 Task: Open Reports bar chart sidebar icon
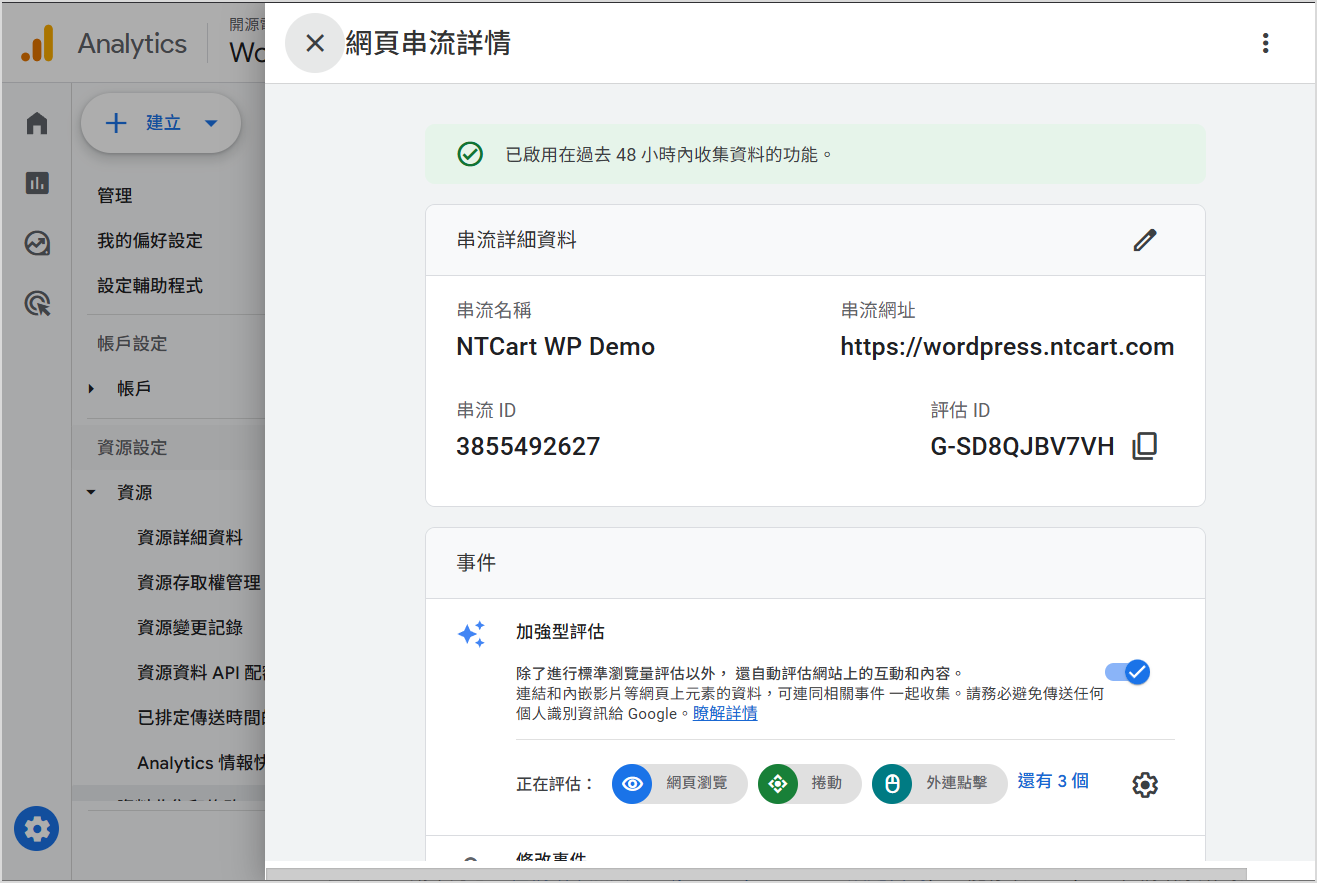pyautogui.click(x=37, y=183)
